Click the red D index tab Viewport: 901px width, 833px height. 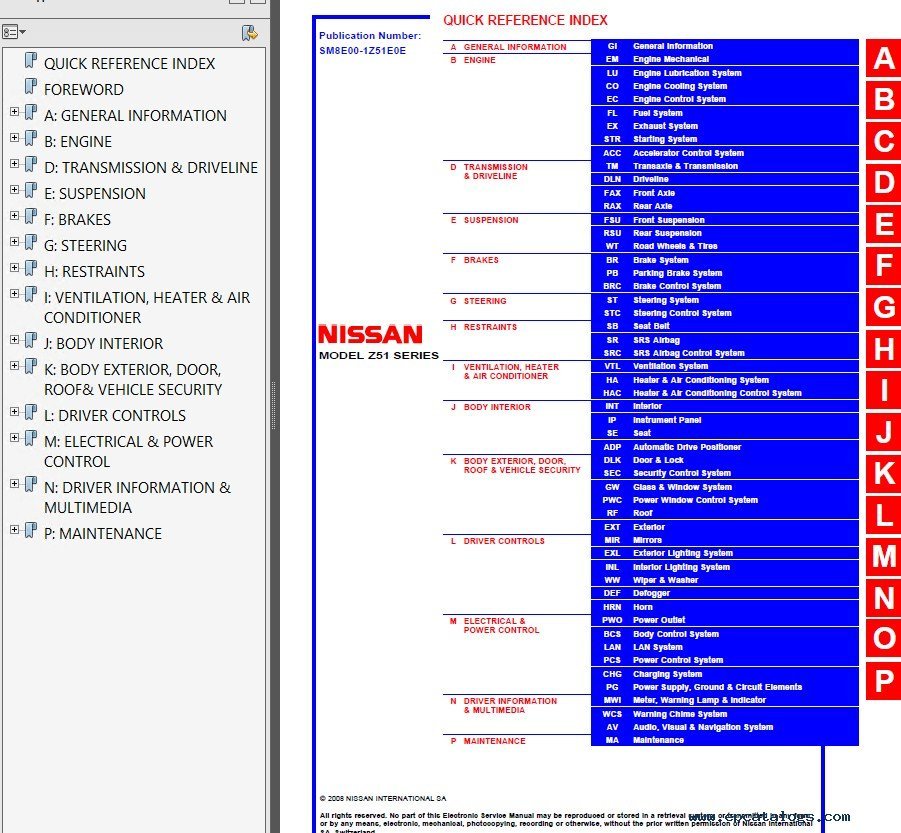(883, 183)
